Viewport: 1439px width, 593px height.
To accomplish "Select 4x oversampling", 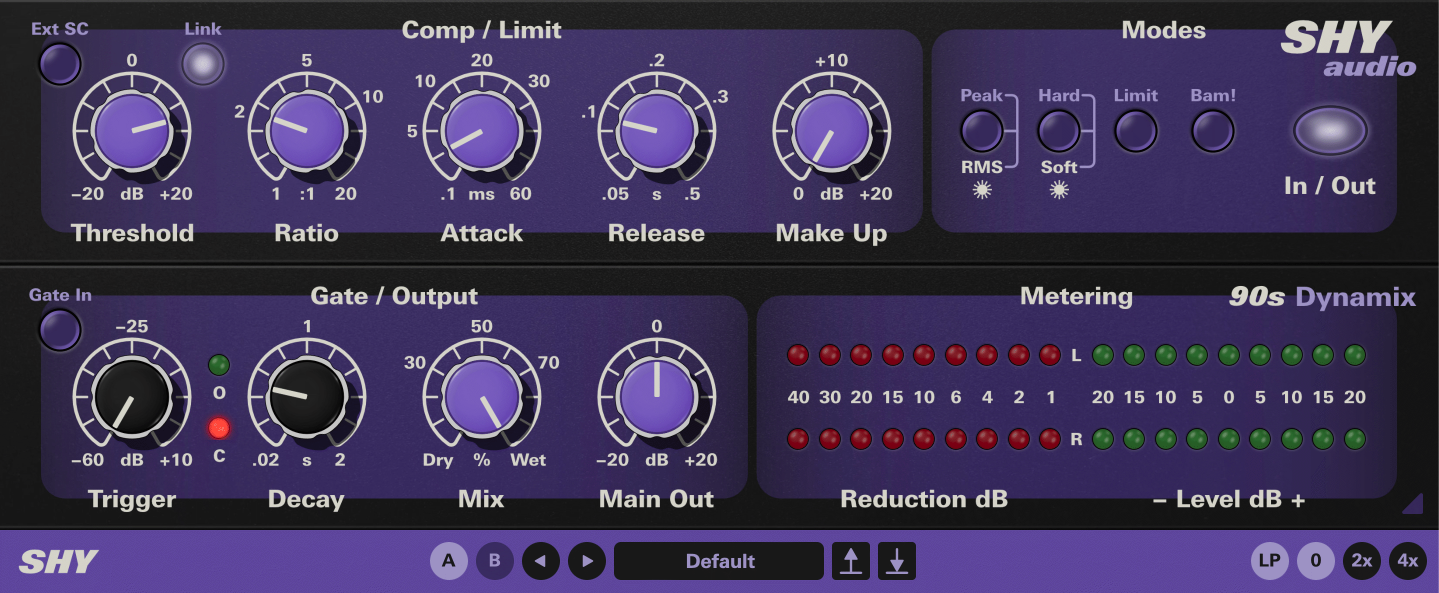I will point(1407,561).
